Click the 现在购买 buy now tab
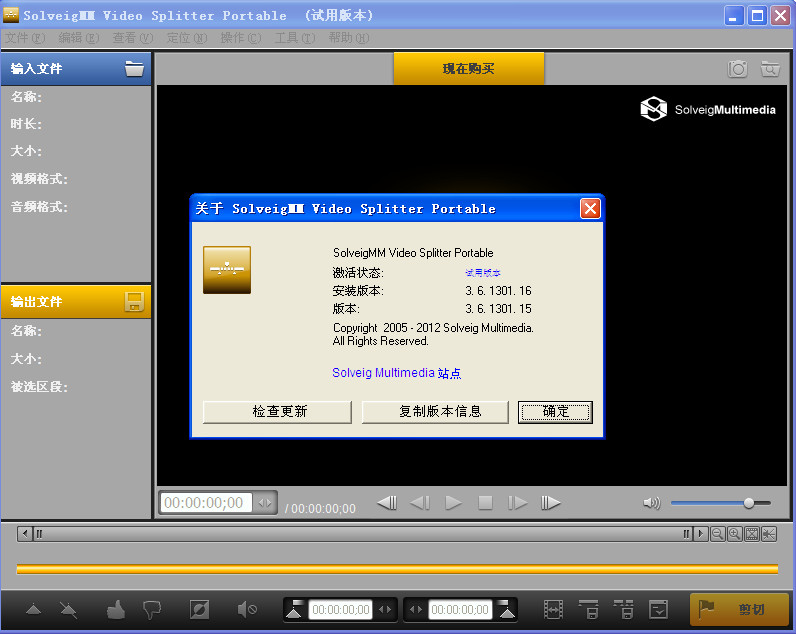This screenshot has width=796, height=634. tap(469, 69)
